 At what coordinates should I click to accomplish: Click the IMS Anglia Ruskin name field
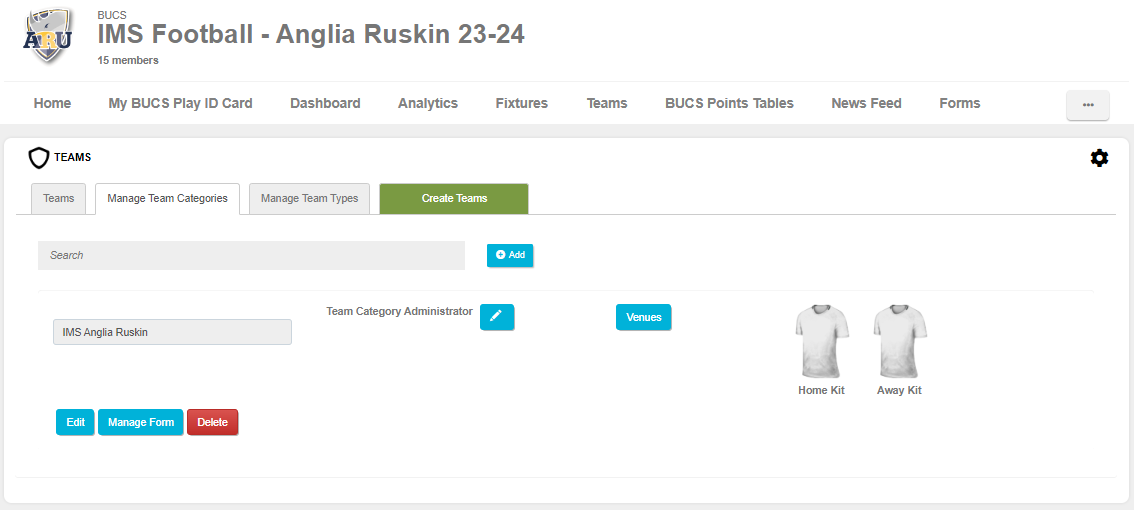[172, 332]
